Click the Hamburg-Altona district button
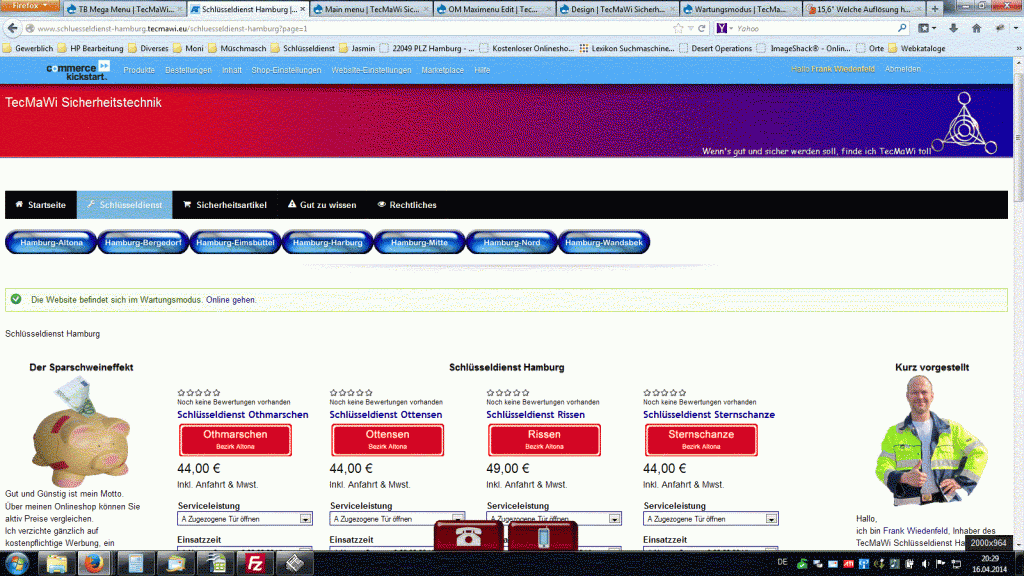This screenshot has width=1024, height=576. pyautogui.click(x=50, y=242)
